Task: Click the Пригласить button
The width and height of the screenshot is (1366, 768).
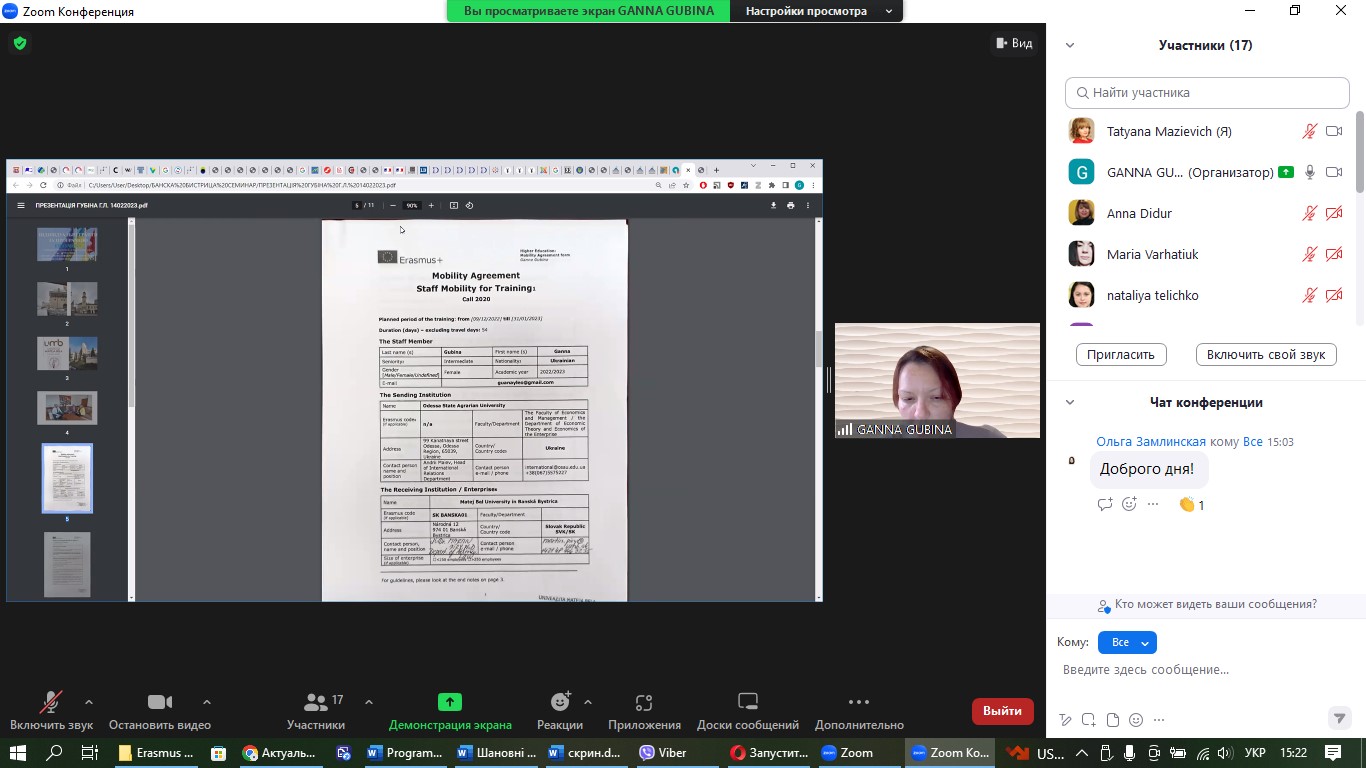Action: click(1121, 354)
